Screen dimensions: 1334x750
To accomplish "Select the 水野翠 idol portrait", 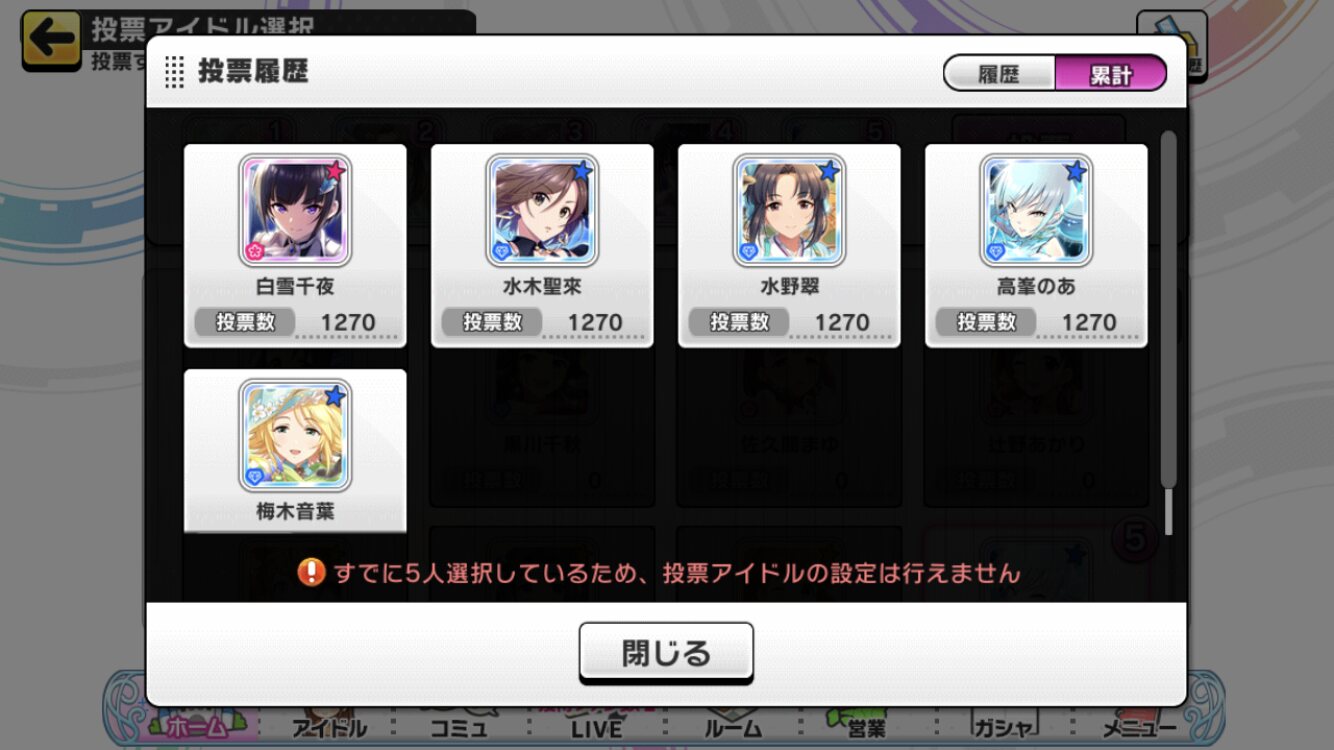I will [789, 210].
